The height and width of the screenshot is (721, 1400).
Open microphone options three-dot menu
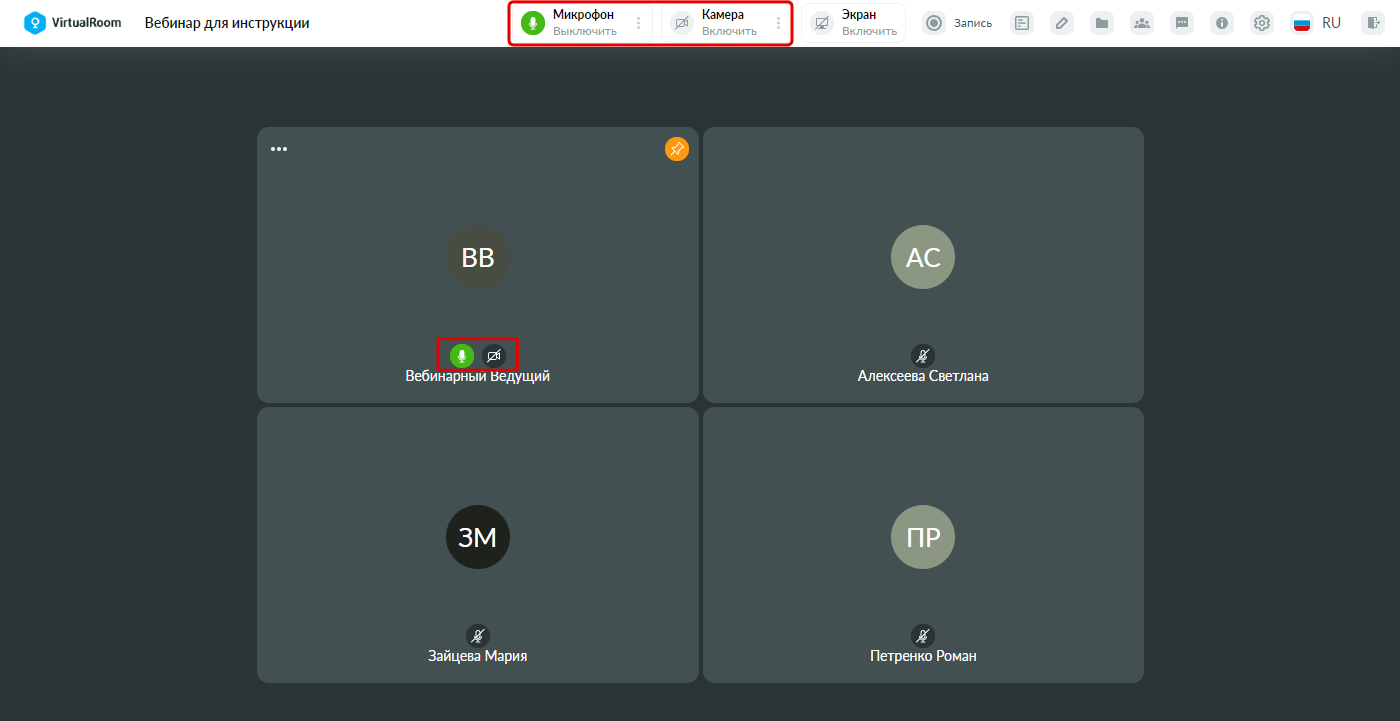click(x=639, y=23)
